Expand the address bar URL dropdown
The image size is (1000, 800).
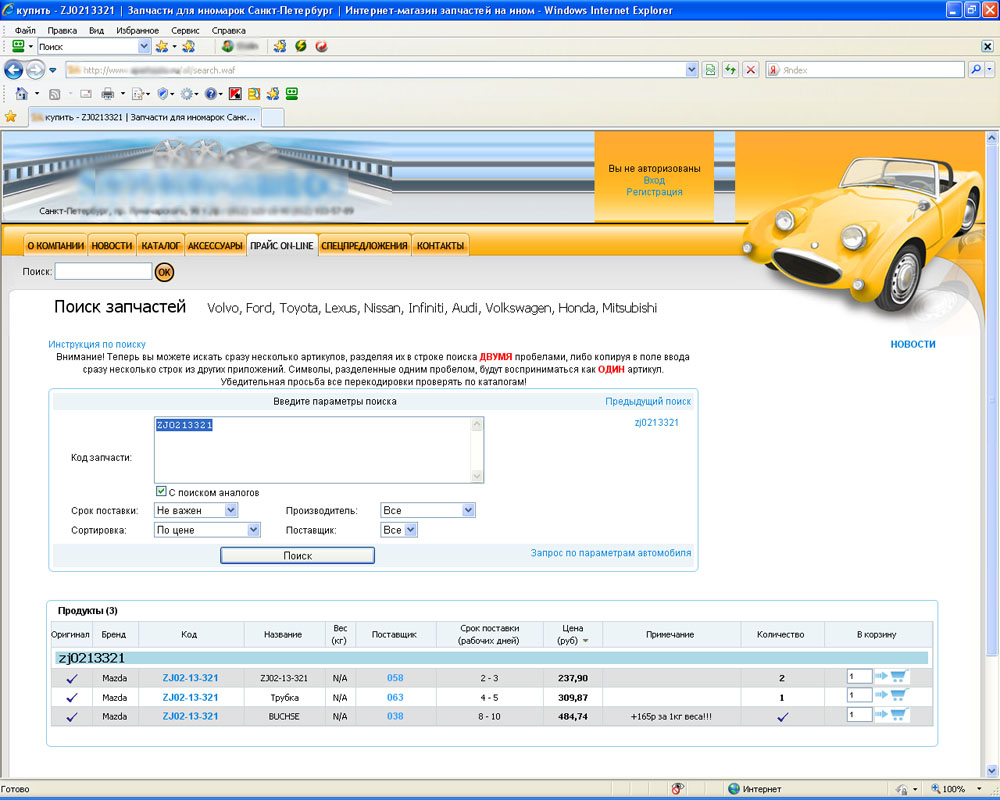pos(692,70)
